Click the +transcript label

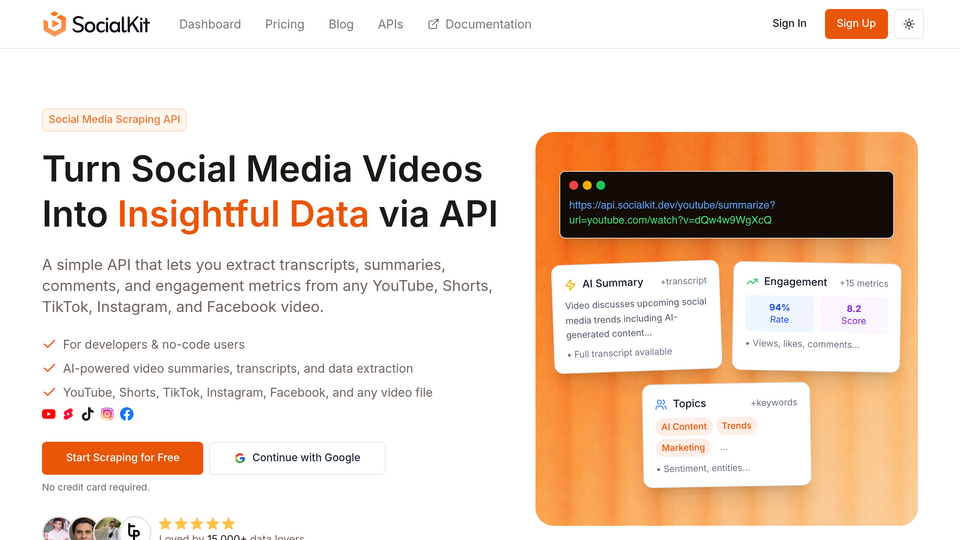[x=683, y=281]
